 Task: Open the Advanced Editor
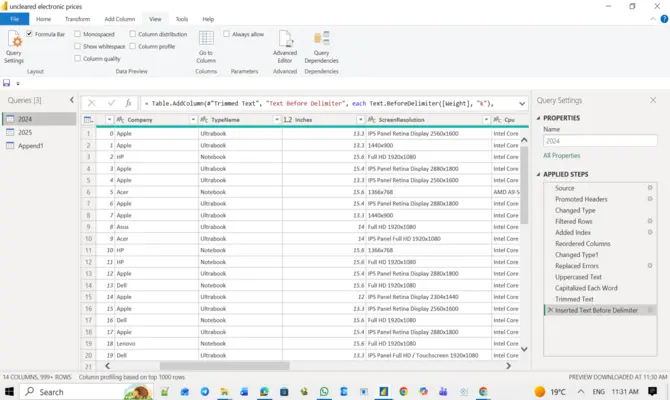(x=285, y=47)
